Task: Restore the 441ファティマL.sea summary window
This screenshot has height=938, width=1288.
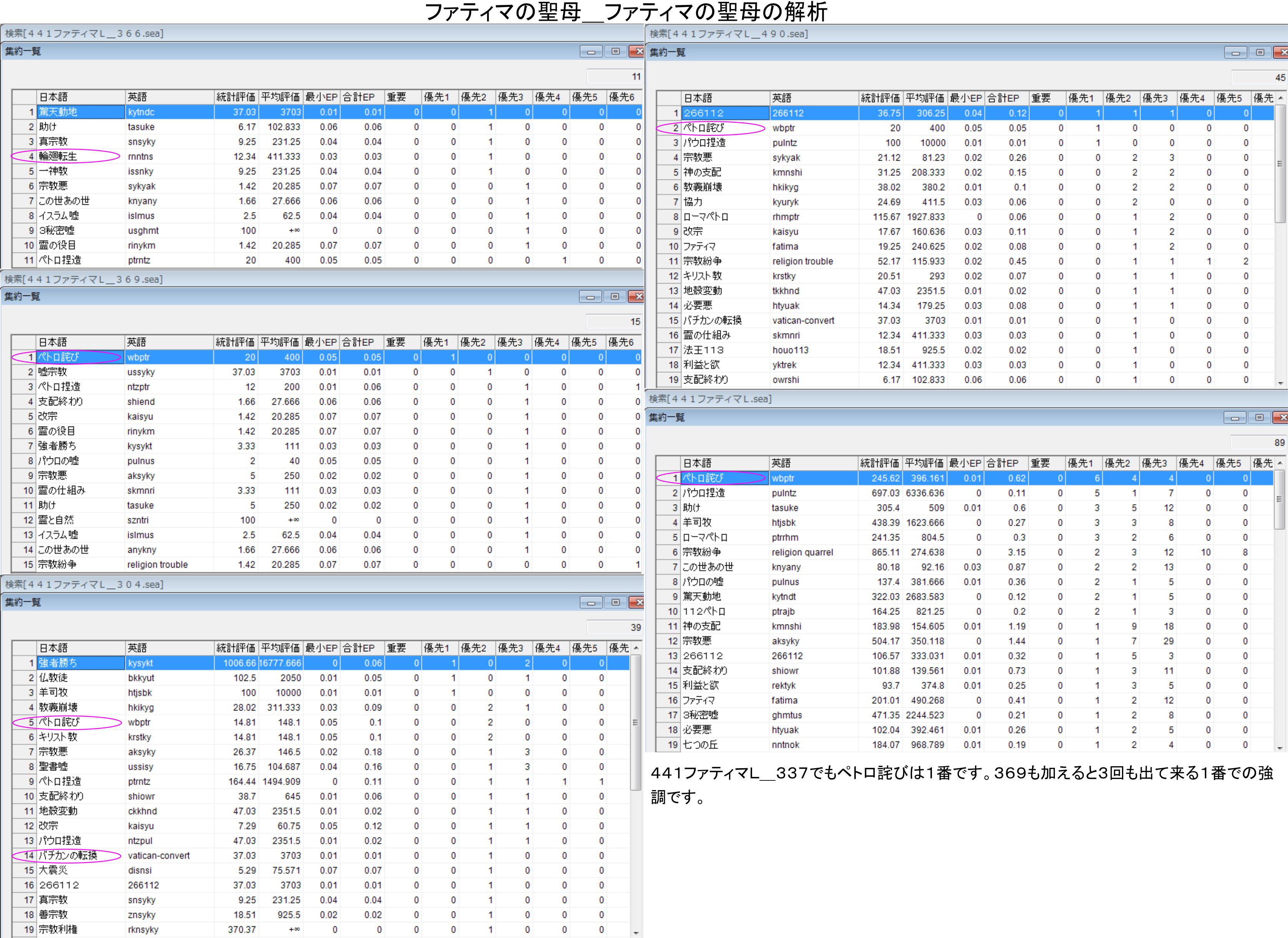Action: pyautogui.click(x=1259, y=418)
